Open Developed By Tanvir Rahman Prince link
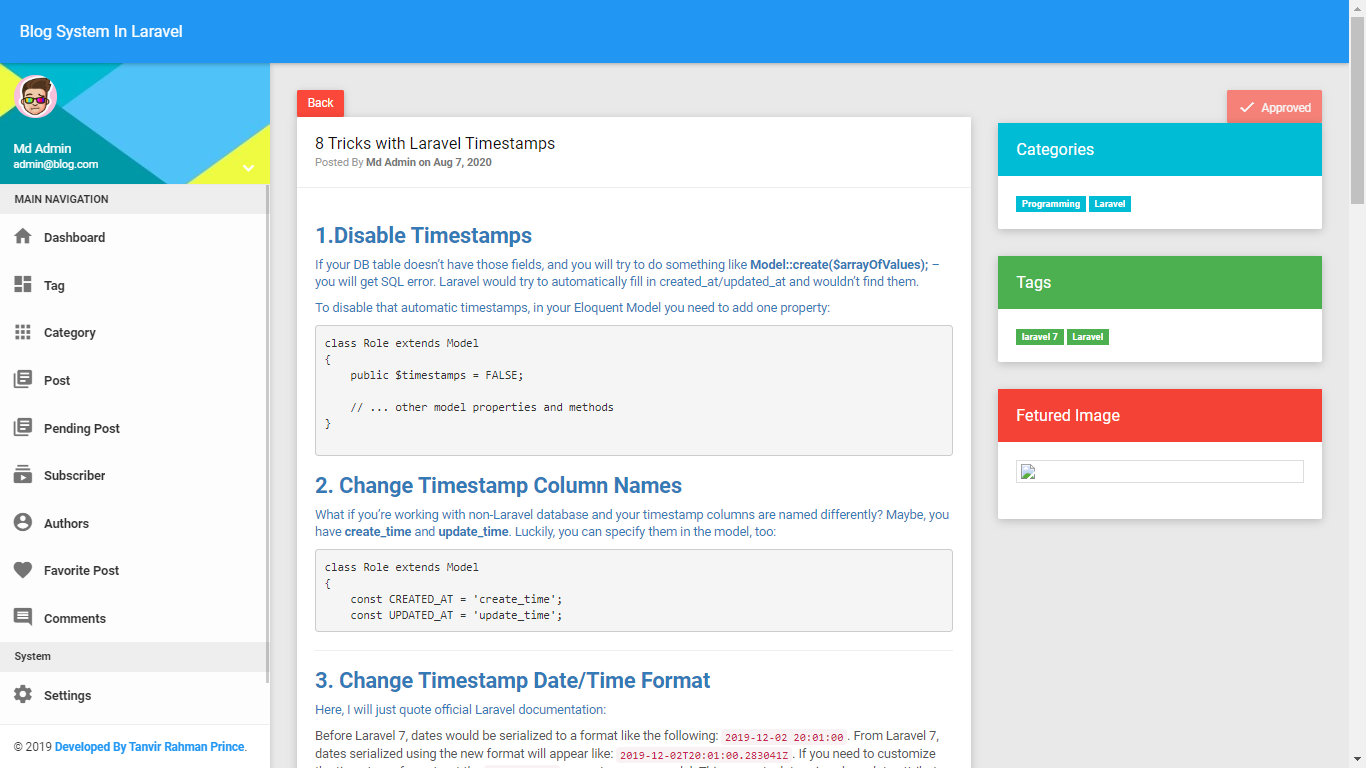Screen dimensions: 1366x768 tap(150, 747)
